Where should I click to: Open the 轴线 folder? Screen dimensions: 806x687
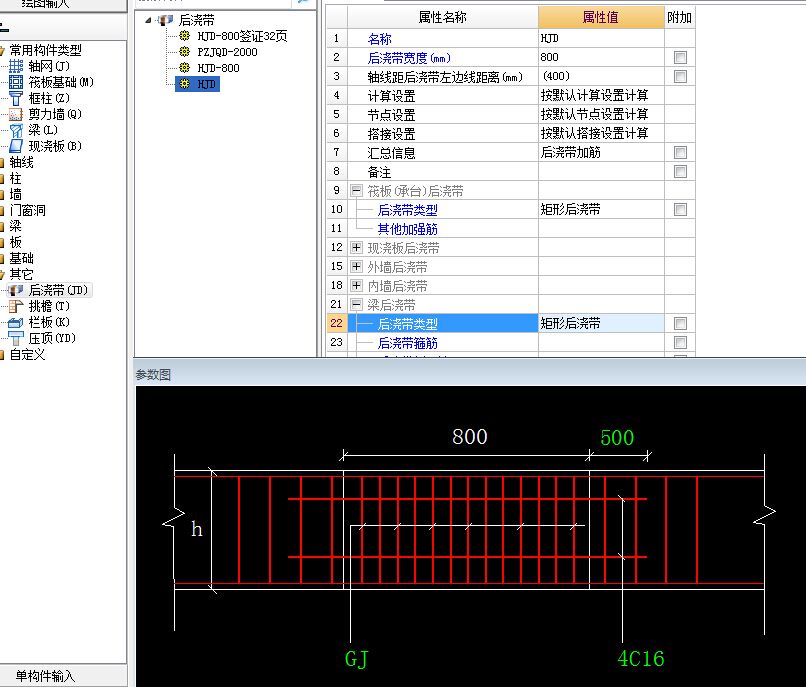(x=21, y=162)
